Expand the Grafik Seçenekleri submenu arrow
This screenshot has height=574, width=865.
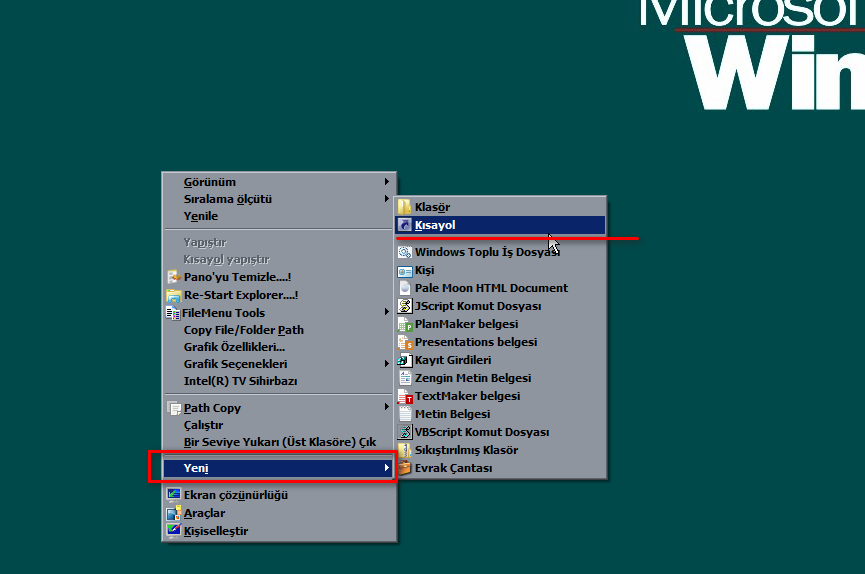[387, 363]
